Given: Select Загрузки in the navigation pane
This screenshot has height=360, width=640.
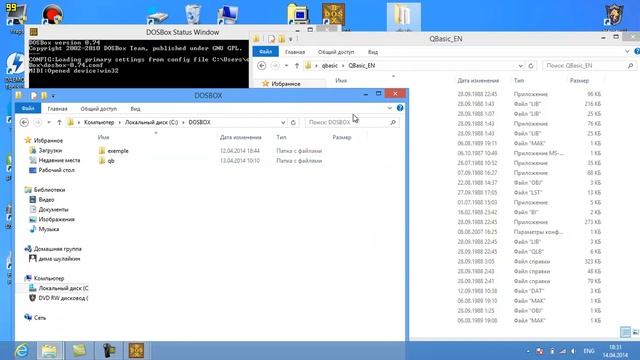Looking at the screenshot, I should tap(50, 151).
